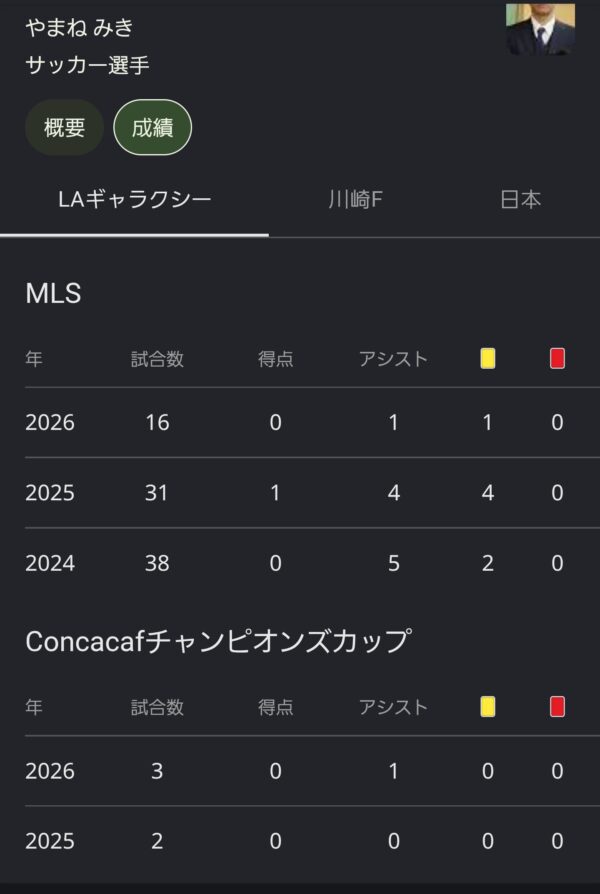Click the アシスト column header in MLS table
This screenshot has width=600, height=894.
pyautogui.click(x=393, y=359)
